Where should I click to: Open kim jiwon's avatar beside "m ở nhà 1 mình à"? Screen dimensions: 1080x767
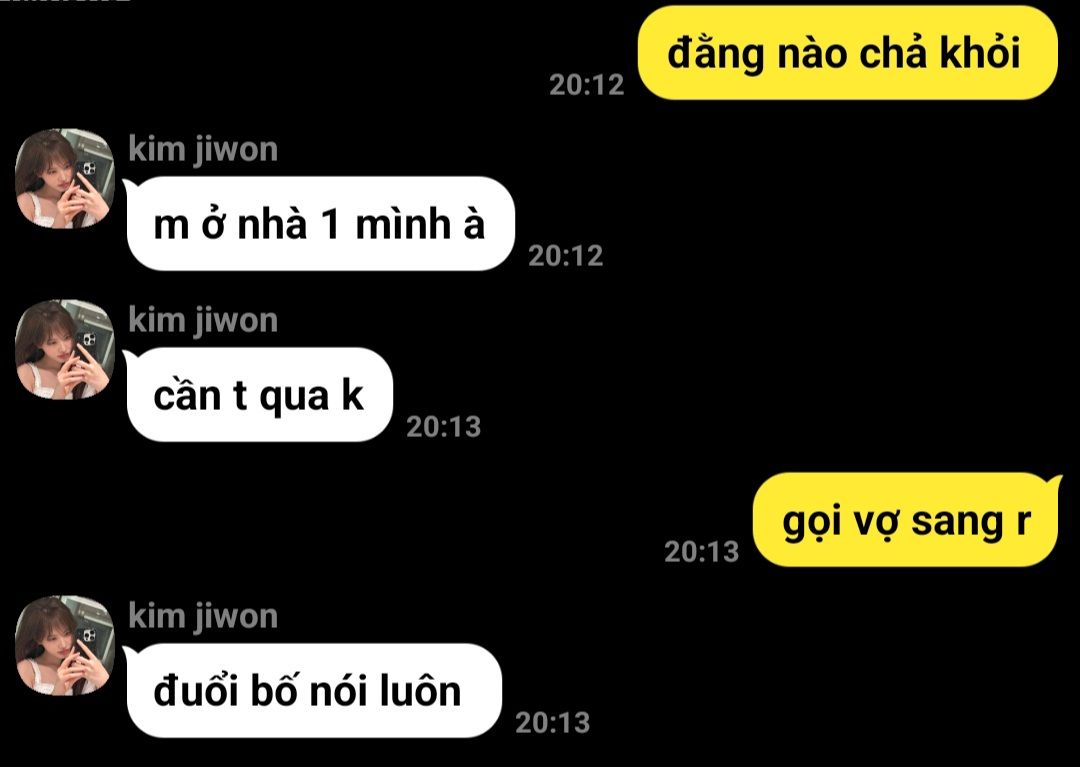(x=65, y=178)
